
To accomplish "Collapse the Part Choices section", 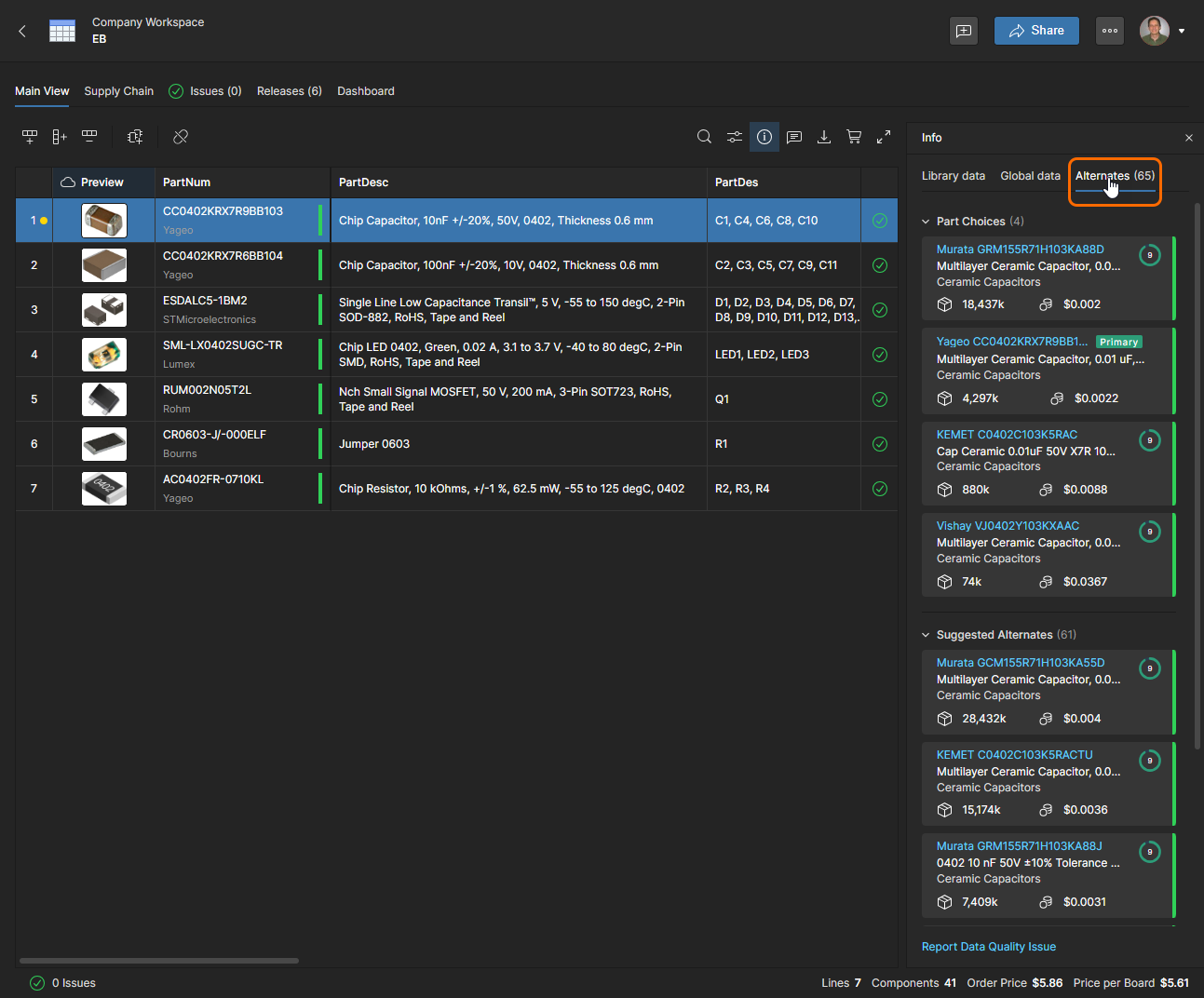I will point(926,222).
